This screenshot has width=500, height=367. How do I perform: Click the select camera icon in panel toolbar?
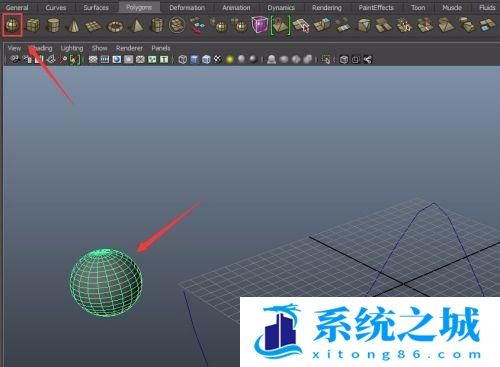(14, 59)
